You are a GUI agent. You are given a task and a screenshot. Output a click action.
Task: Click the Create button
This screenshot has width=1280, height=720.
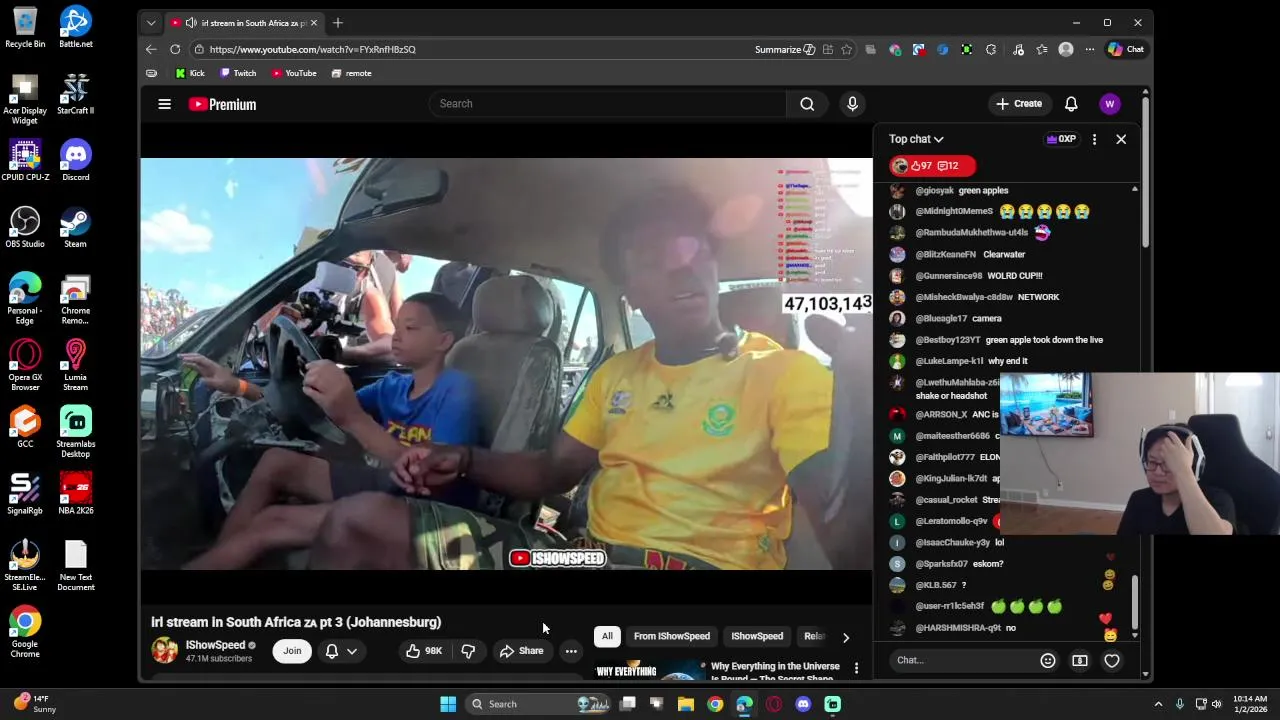pyautogui.click(x=1019, y=104)
